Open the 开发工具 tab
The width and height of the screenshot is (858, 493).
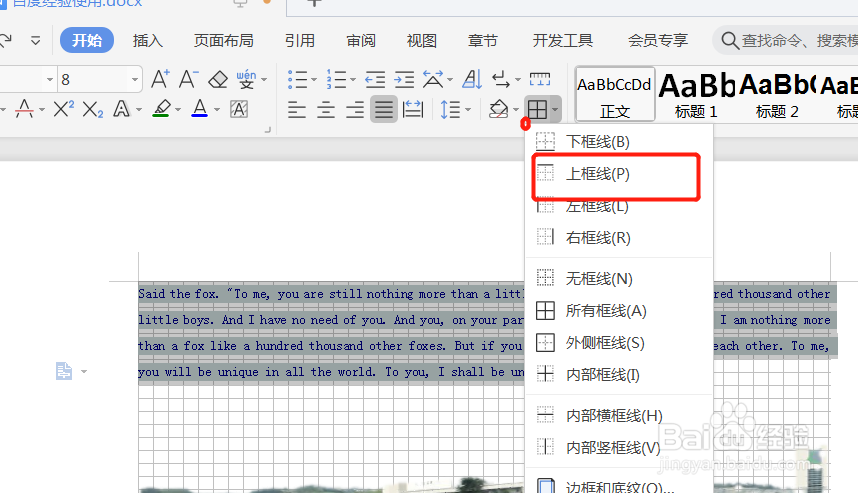pyautogui.click(x=563, y=40)
